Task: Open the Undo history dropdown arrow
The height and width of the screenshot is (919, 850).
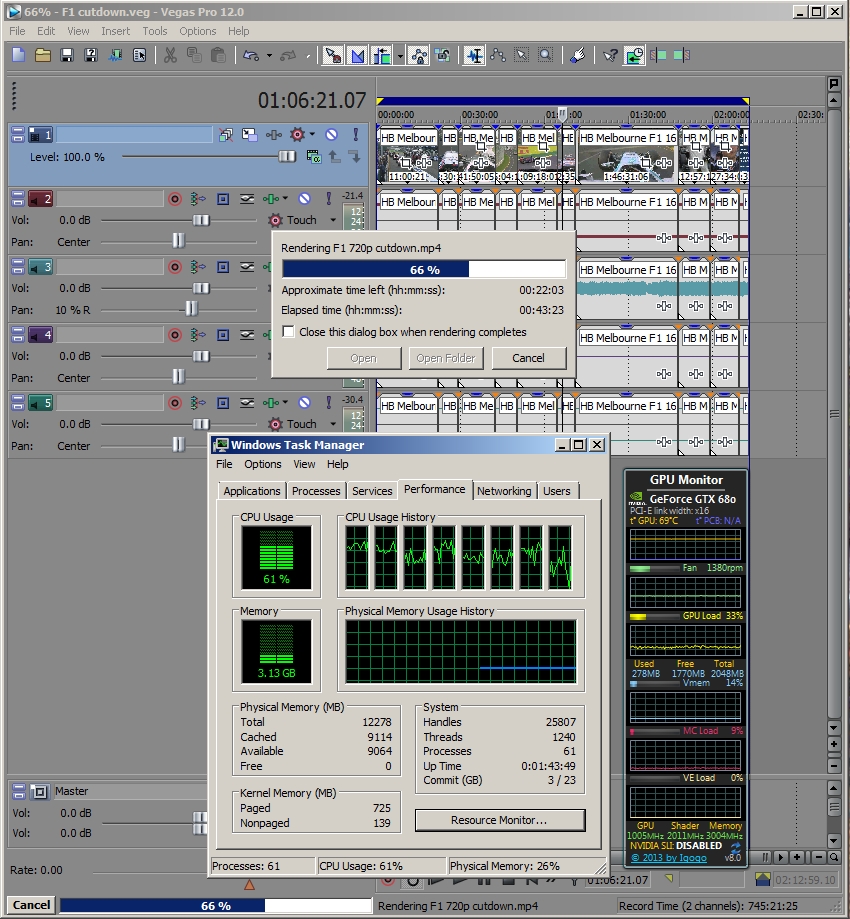Action: pyautogui.click(x=269, y=56)
